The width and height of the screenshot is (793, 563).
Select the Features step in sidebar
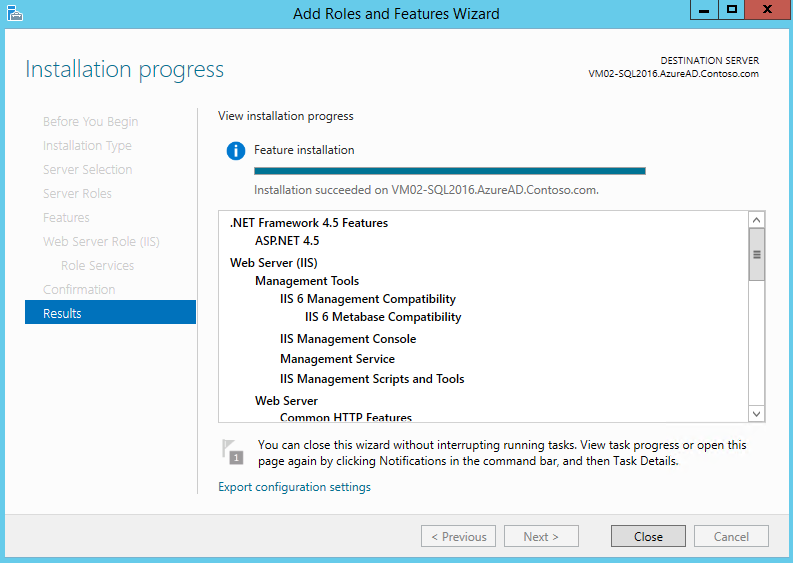(x=66, y=218)
